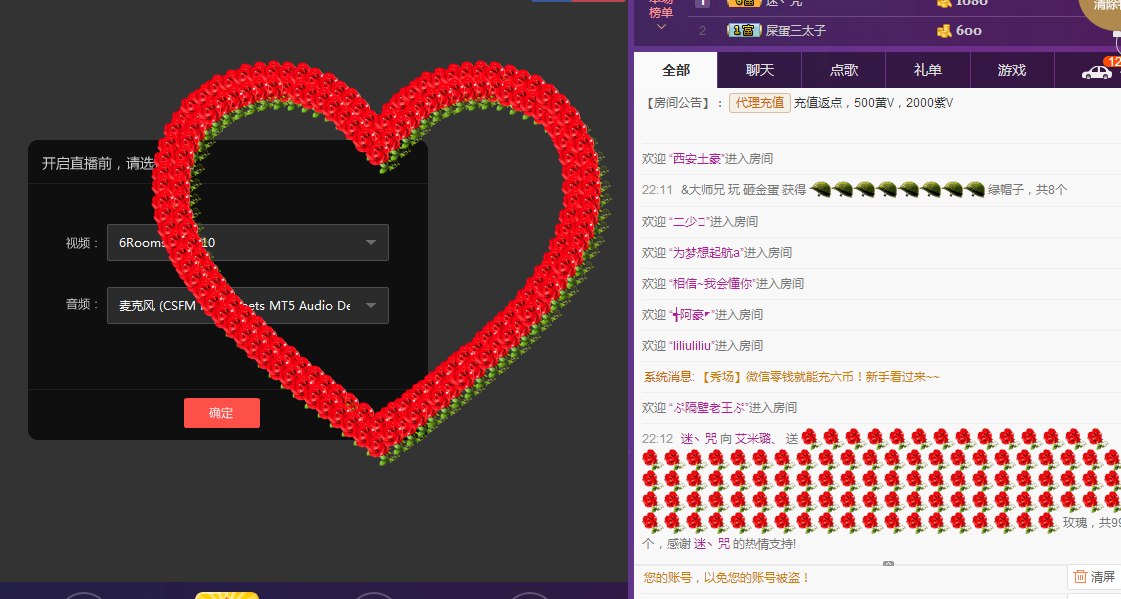The width and height of the screenshot is (1121, 599).
Task: Open the car icon tab
Action: 1096,71
